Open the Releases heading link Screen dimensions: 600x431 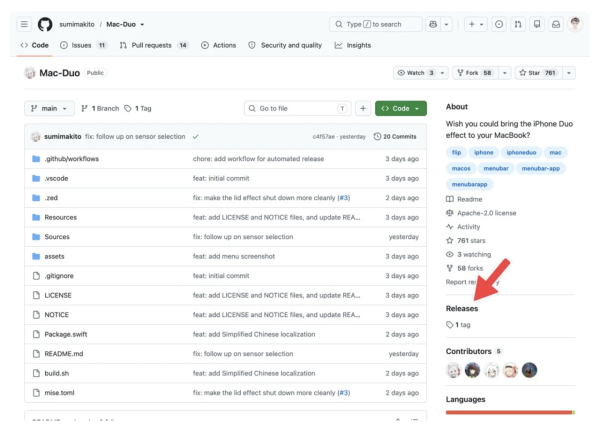coord(462,308)
